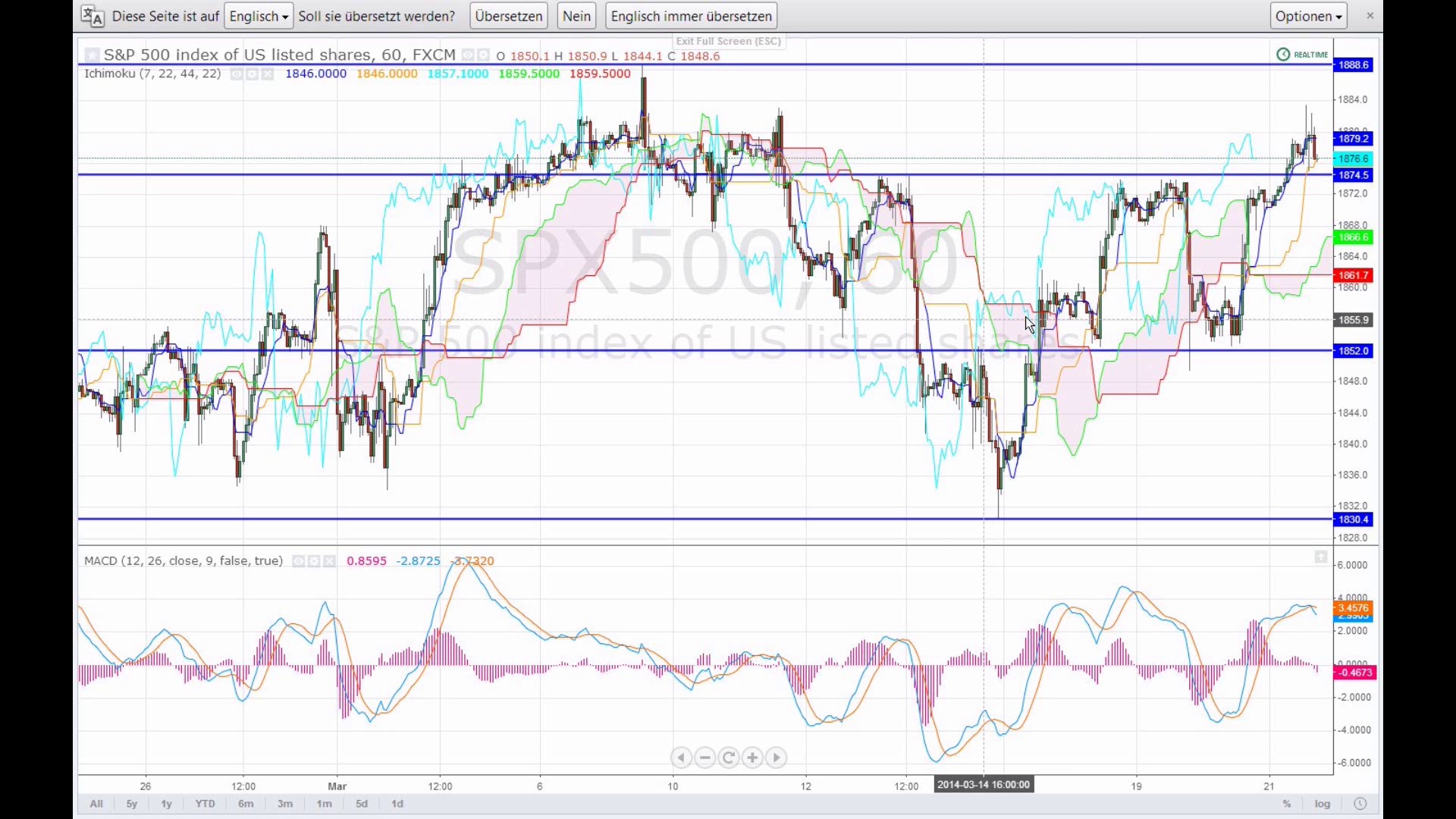
Task: Select the YTD time range tab
Action: click(205, 804)
